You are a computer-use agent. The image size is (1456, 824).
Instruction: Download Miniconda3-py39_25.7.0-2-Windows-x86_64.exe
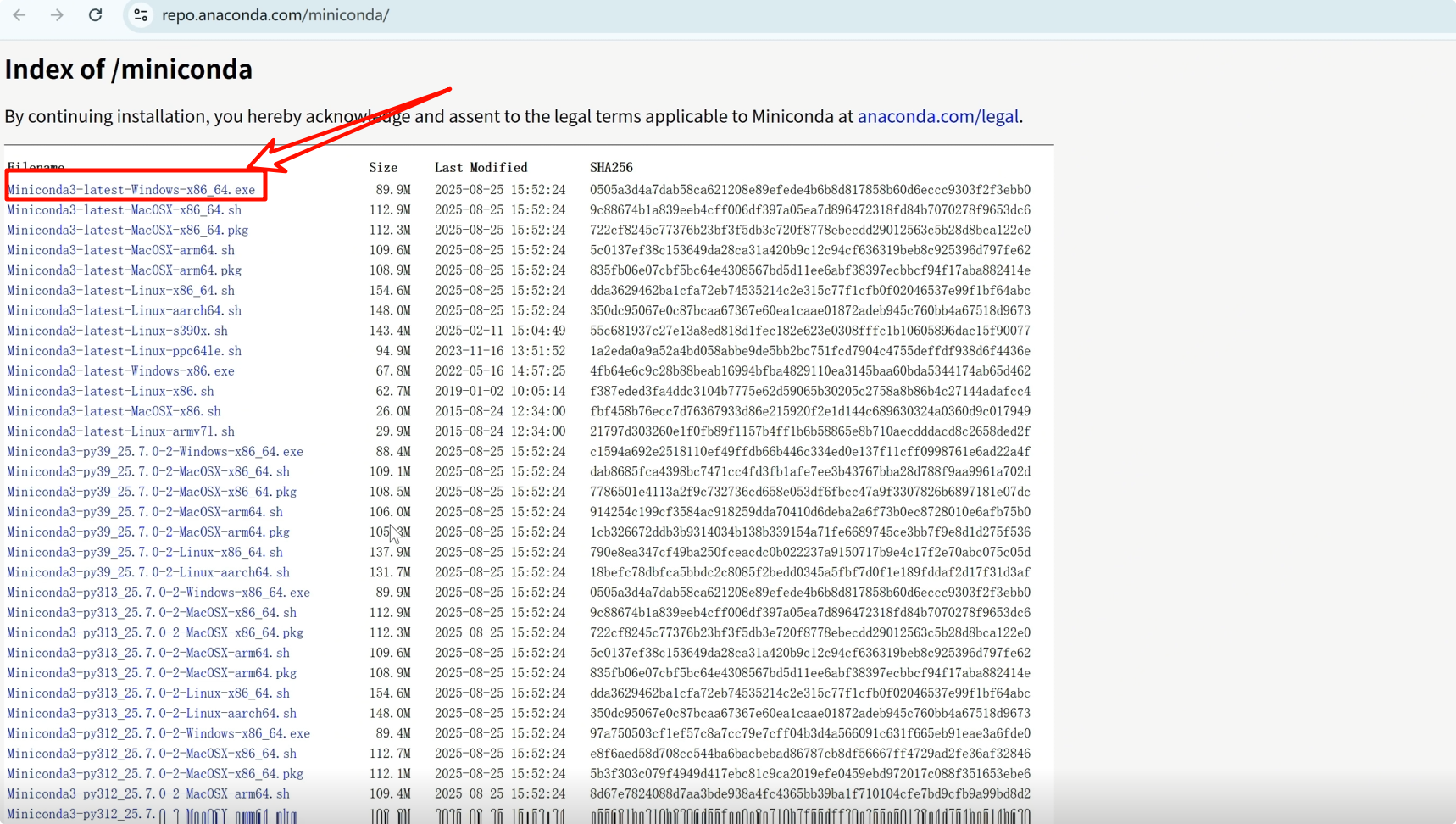click(x=153, y=451)
